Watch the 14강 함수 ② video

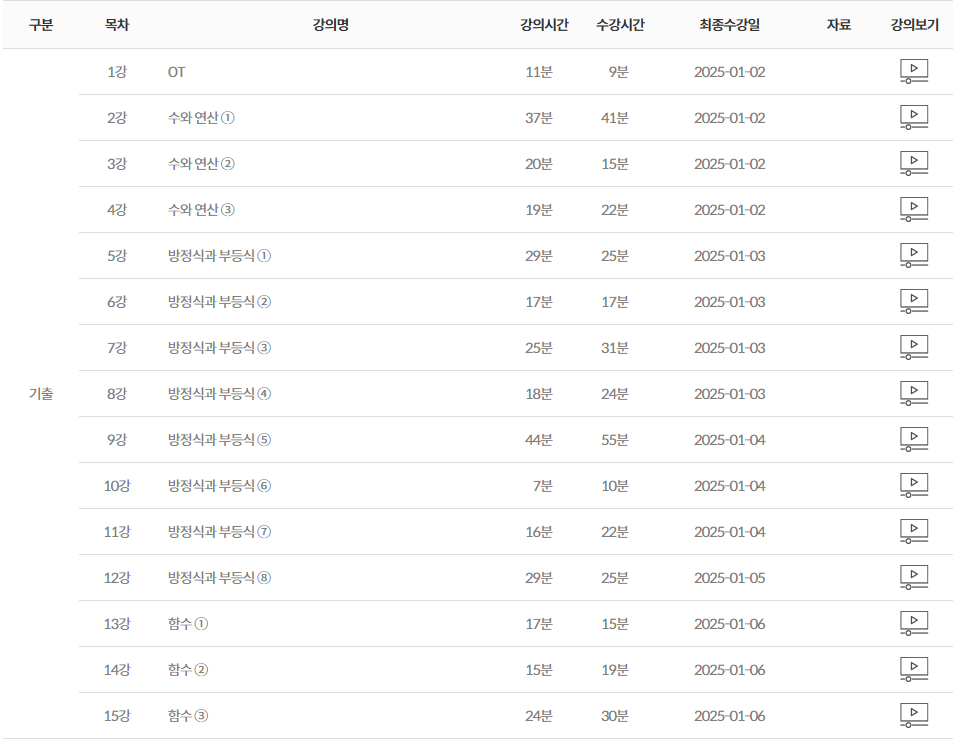(914, 670)
